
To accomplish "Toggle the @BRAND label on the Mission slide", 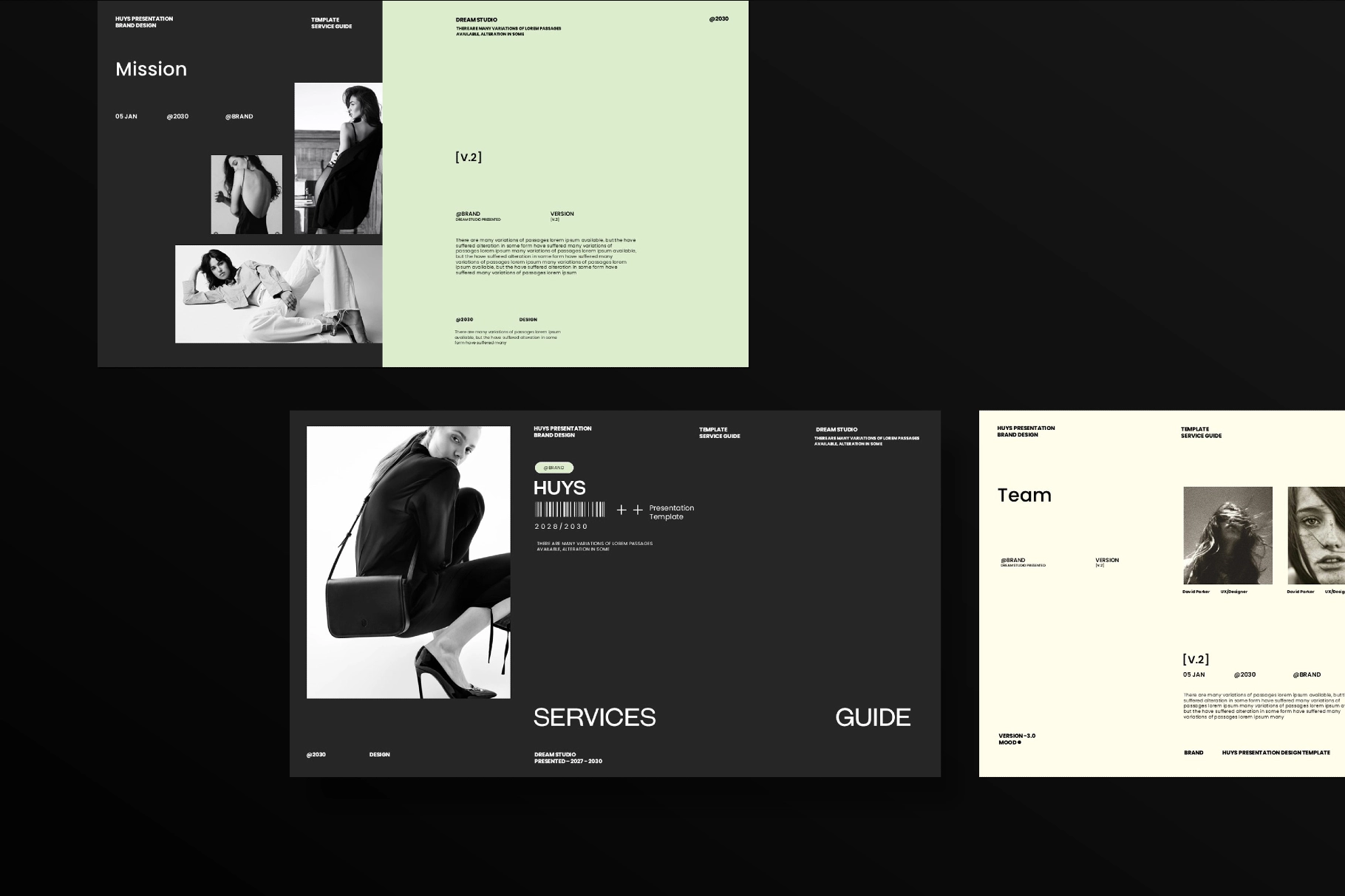I will point(238,116).
